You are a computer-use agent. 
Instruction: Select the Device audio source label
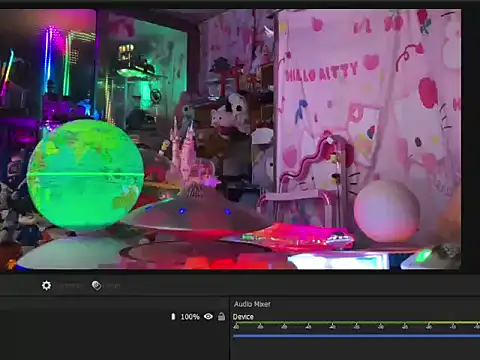coord(243,317)
